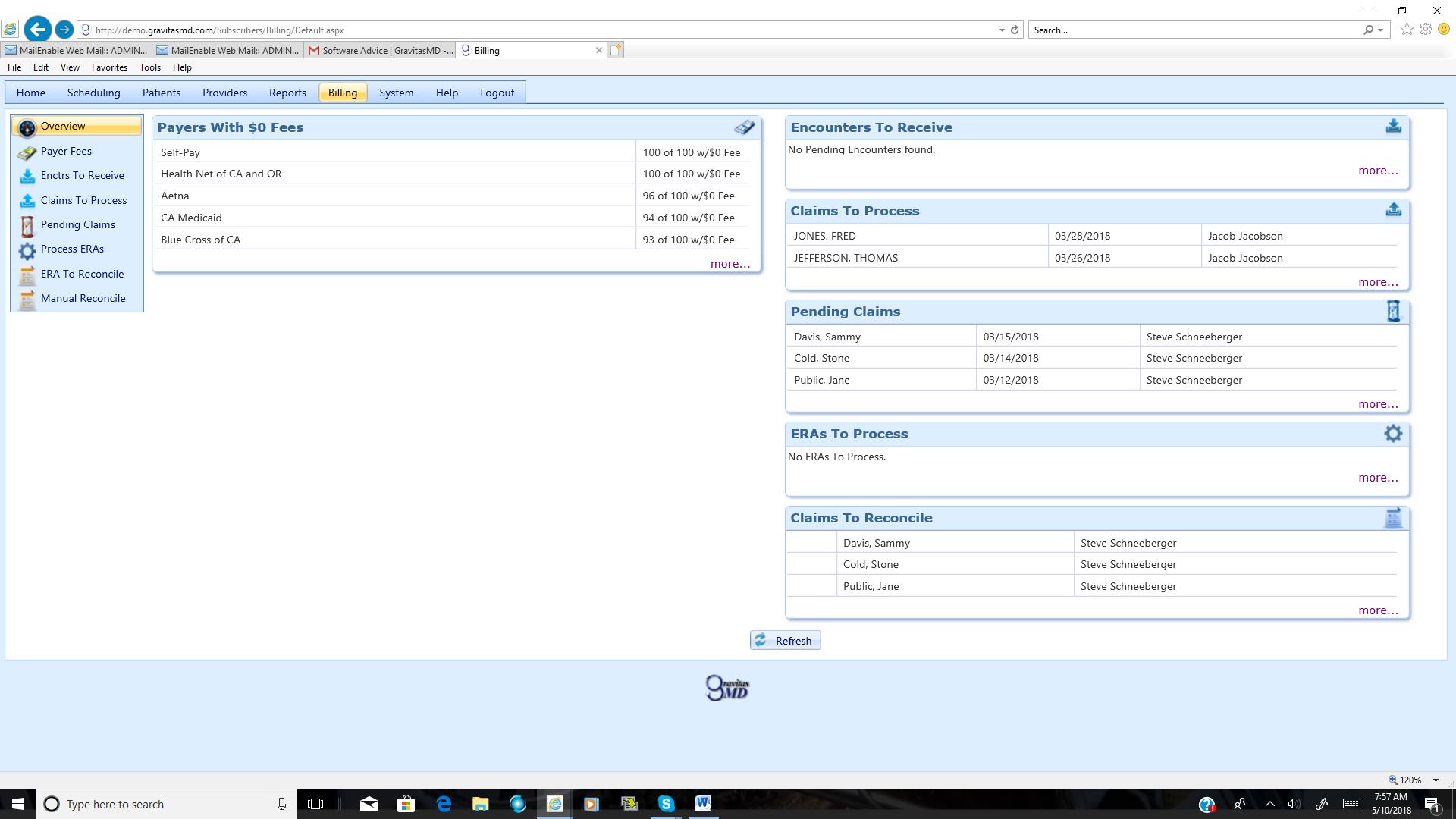Open the Favorites browser menu
This screenshot has width=1456, height=819.
click(109, 67)
